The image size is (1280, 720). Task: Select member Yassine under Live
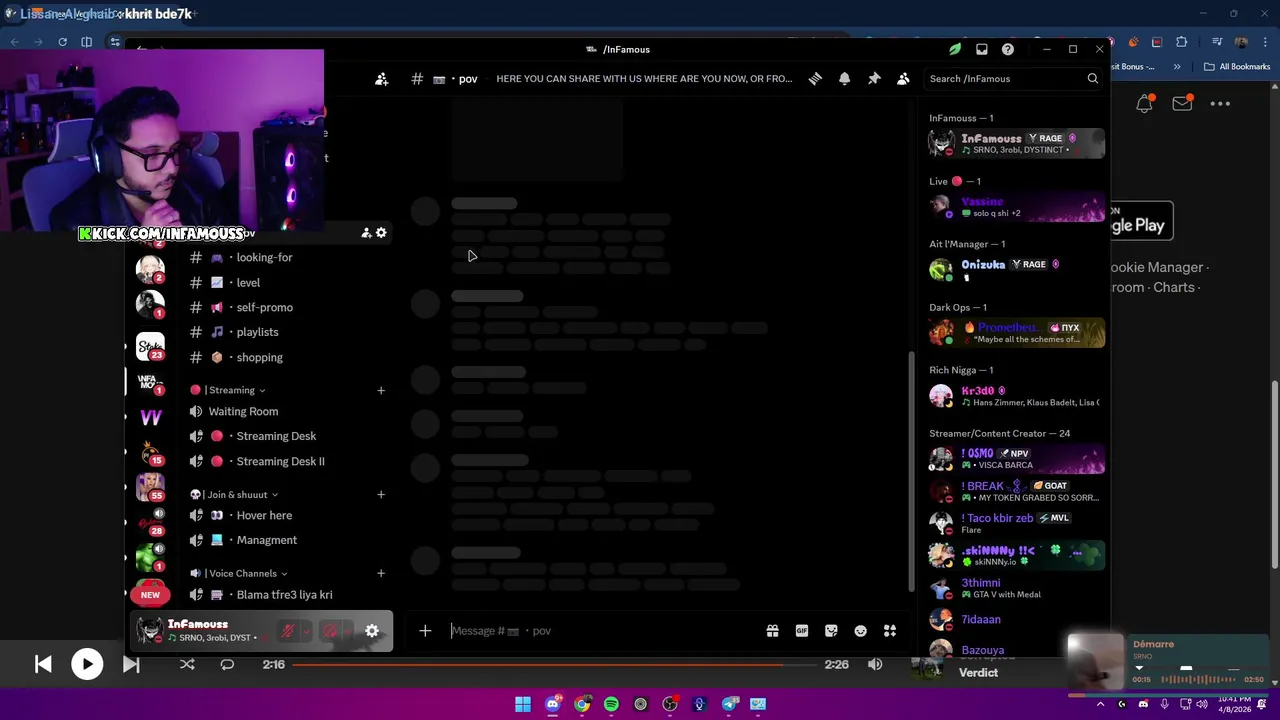[x=1015, y=206]
